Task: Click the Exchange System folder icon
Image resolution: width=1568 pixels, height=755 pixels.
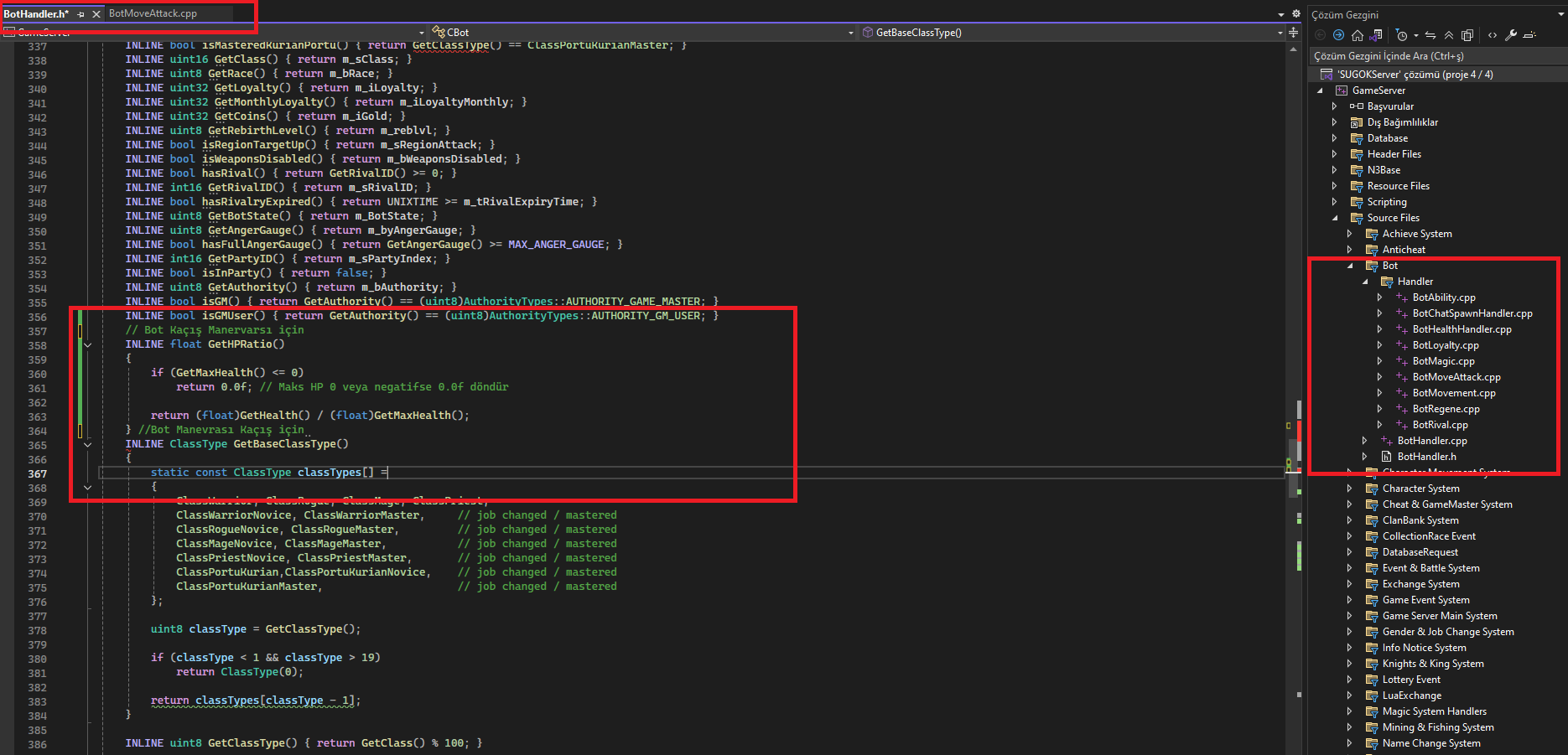Action: click(1372, 584)
